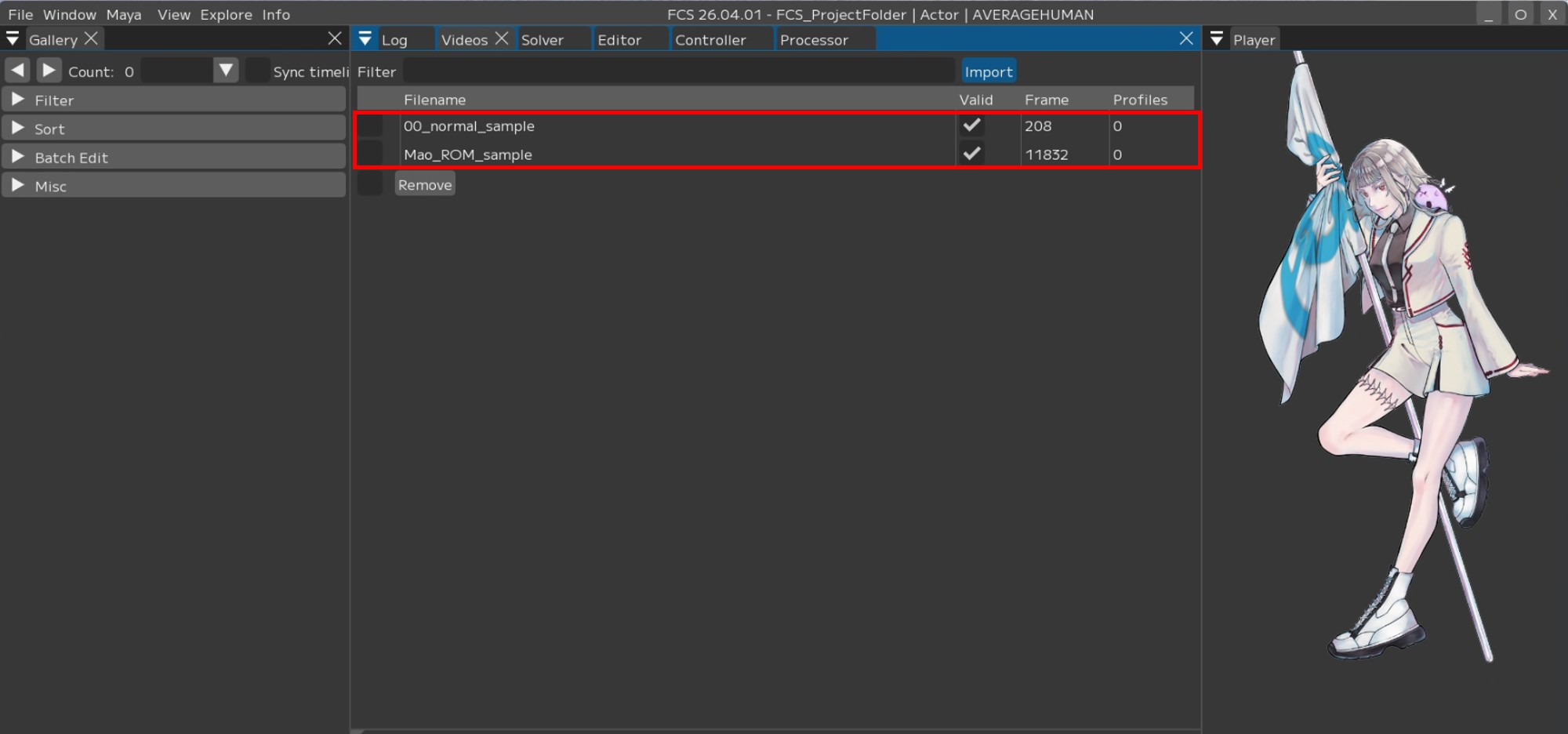Toggle the Sync timeline checkbox

(257, 71)
